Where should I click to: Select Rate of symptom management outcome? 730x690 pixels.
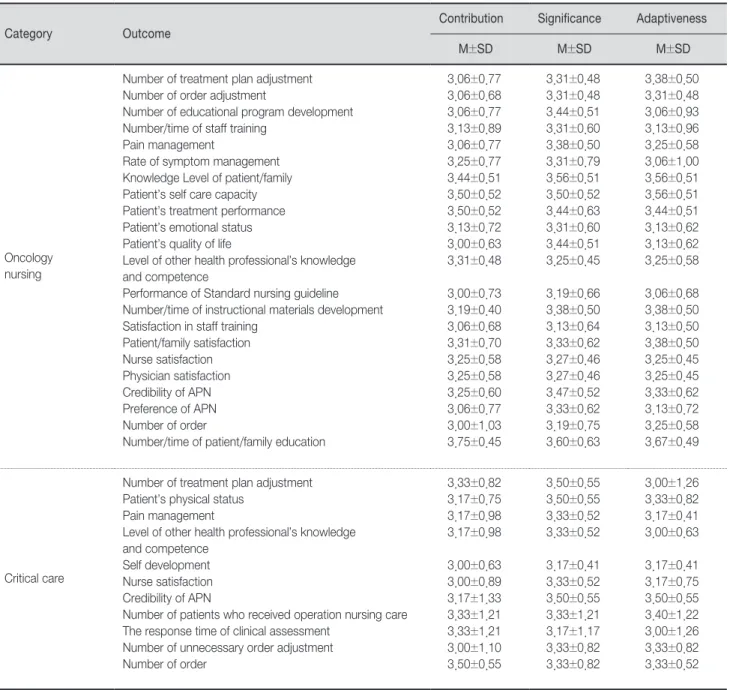pos(201,162)
